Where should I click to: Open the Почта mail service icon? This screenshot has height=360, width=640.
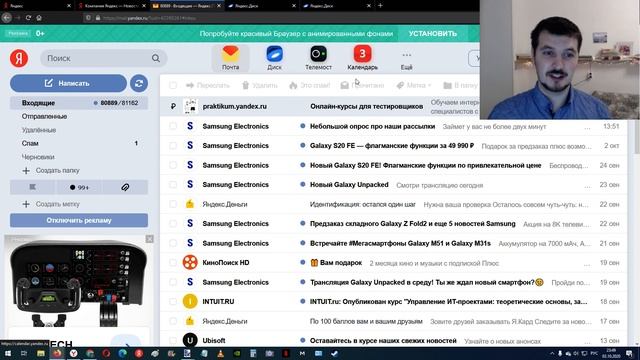[x=231, y=58]
